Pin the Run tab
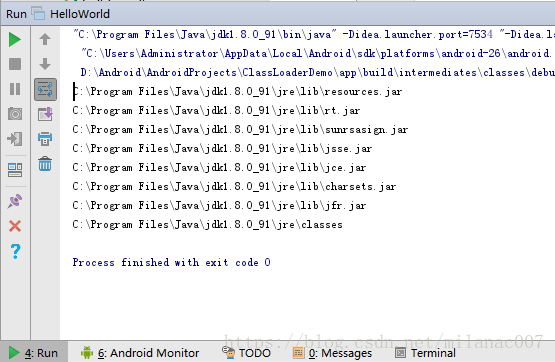This screenshot has width=555, height=362. click(x=15, y=201)
